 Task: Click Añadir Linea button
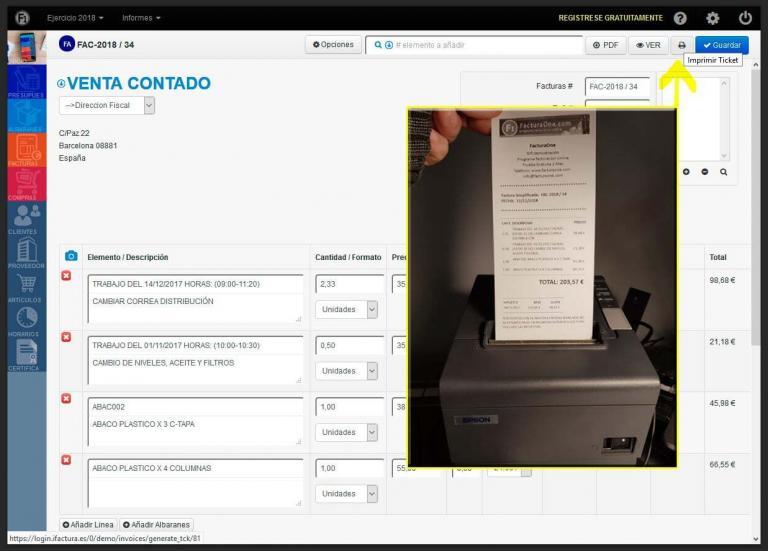pyautogui.click(x=88, y=525)
